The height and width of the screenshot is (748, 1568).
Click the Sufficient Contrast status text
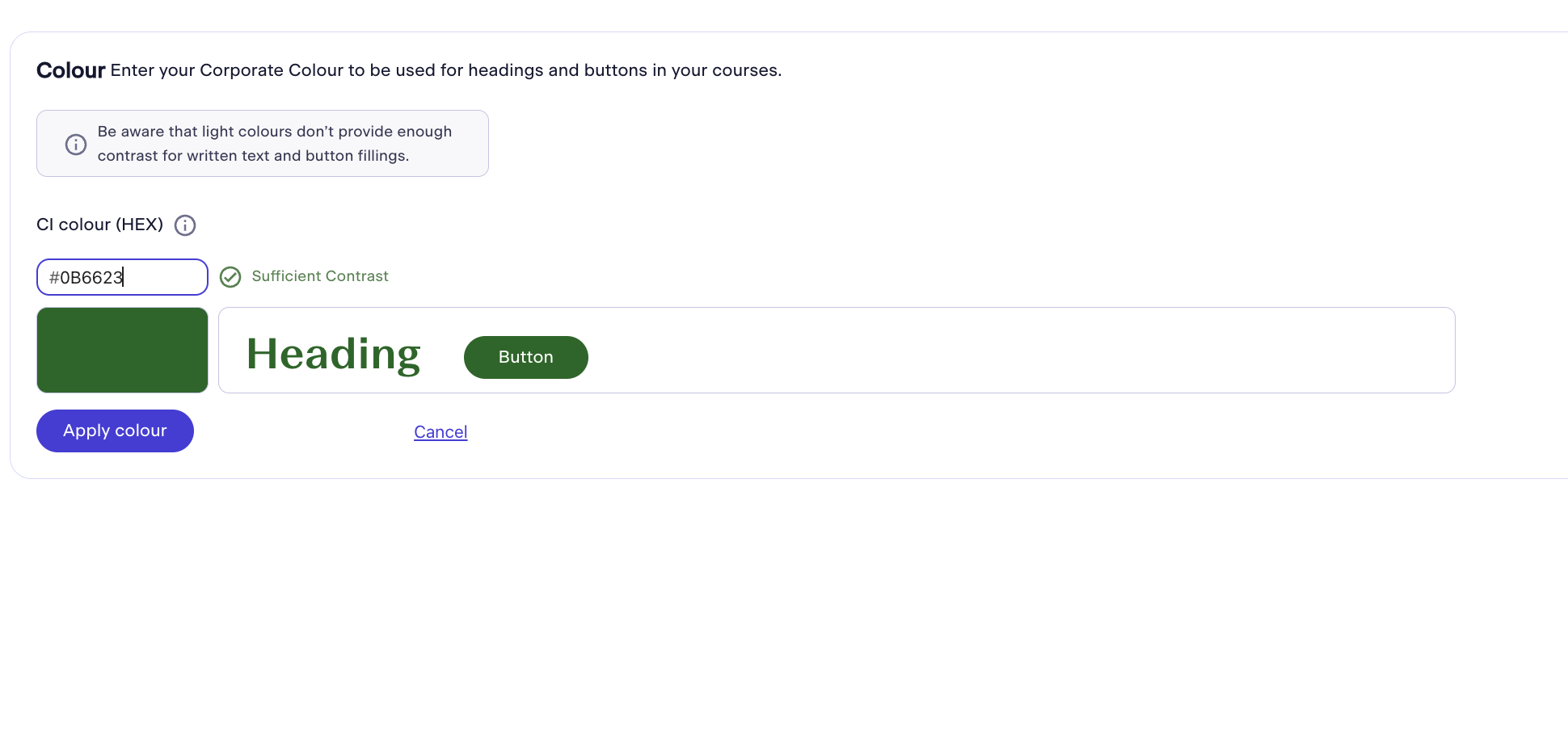pos(320,276)
